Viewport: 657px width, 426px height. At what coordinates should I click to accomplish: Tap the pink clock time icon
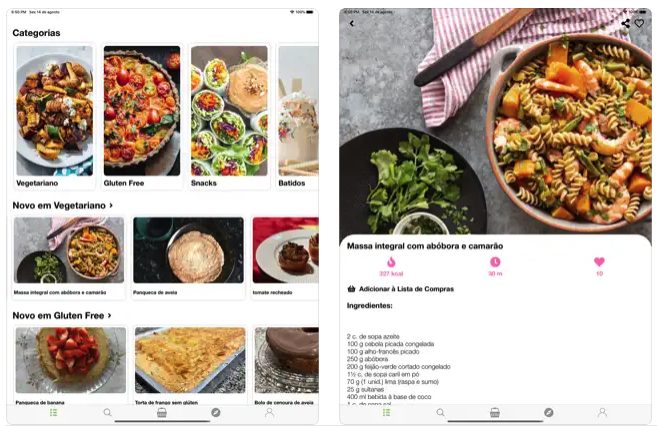[x=495, y=262]
